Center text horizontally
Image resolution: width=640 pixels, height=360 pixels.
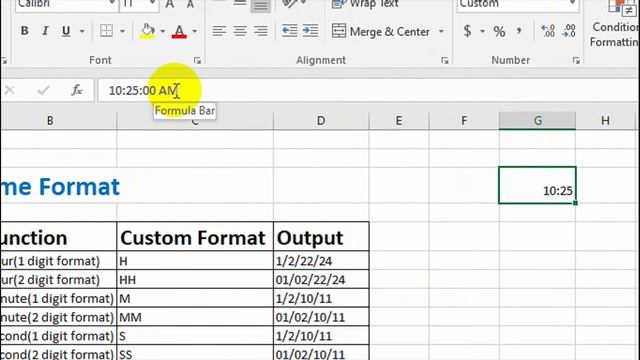240,31
